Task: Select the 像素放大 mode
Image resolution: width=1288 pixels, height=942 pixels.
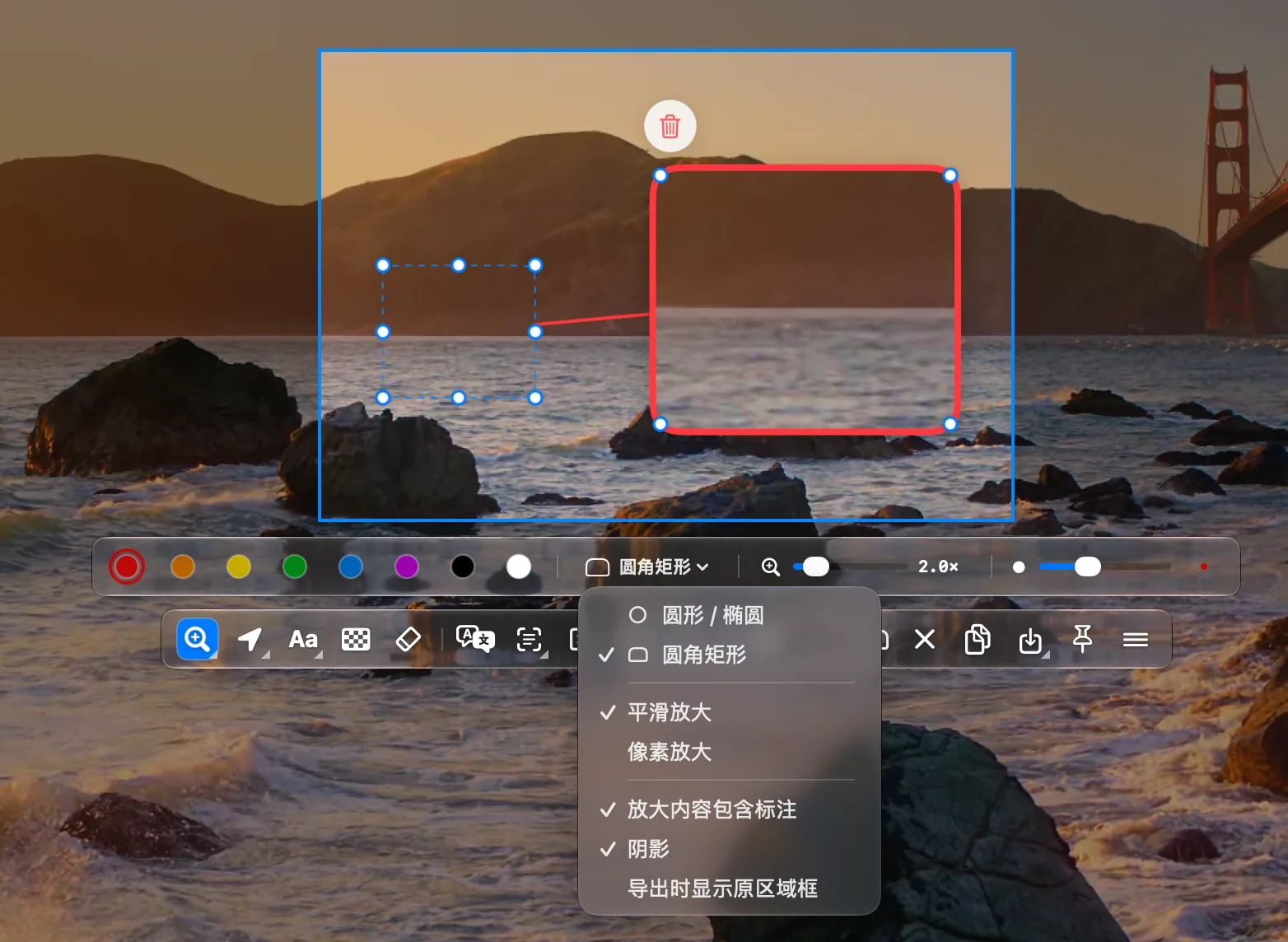Action: coord(730,752)
